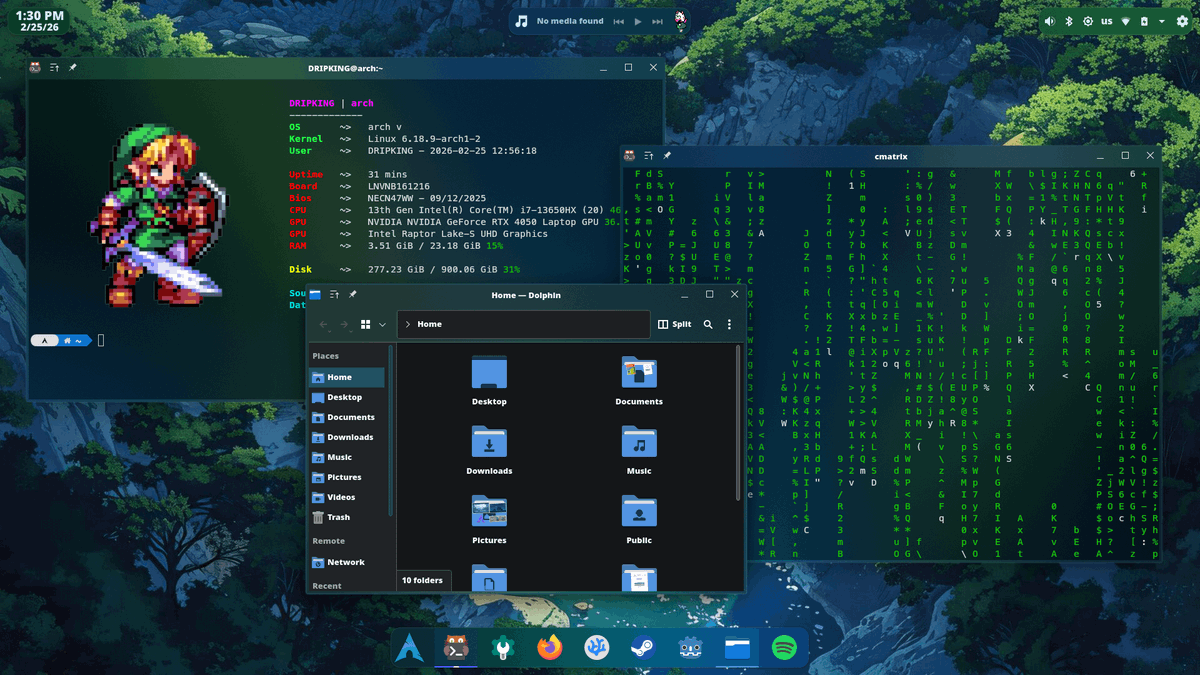Screen dimensions: 1200x675
Task: Select Desktop in Dolphin Places panel
Action: click(347, 397)
